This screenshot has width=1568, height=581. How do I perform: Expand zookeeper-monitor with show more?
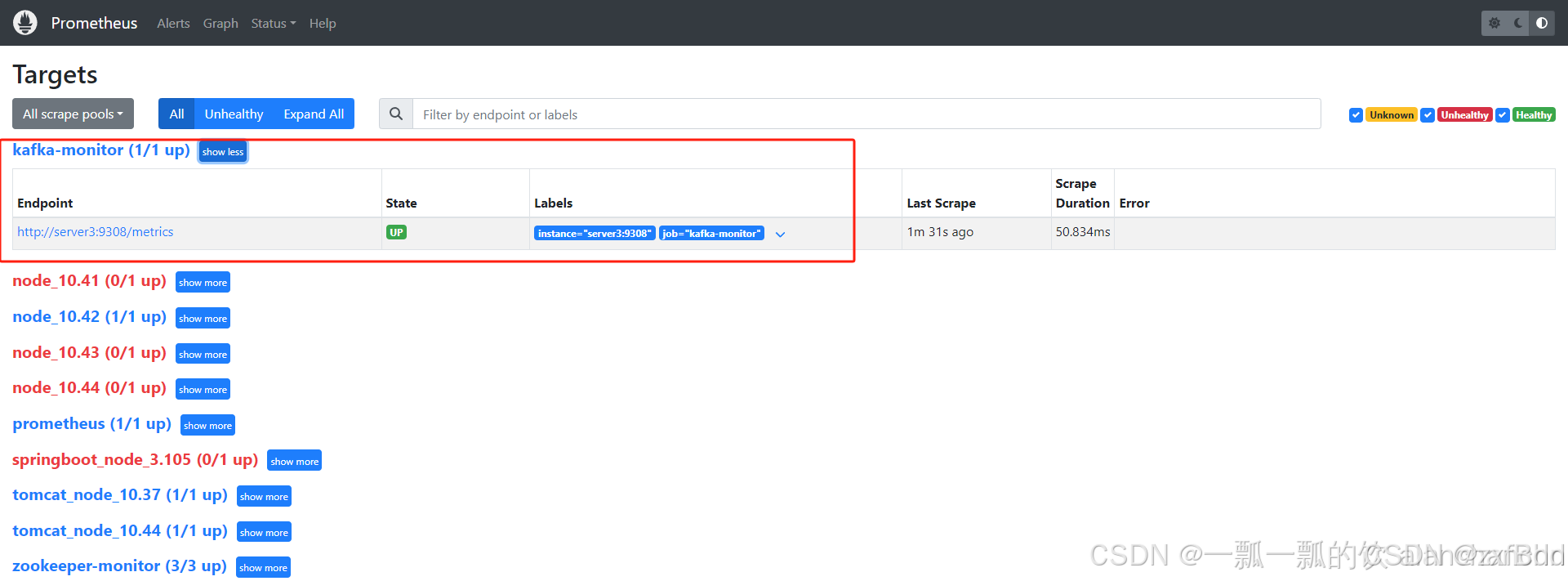pos(263,567)
